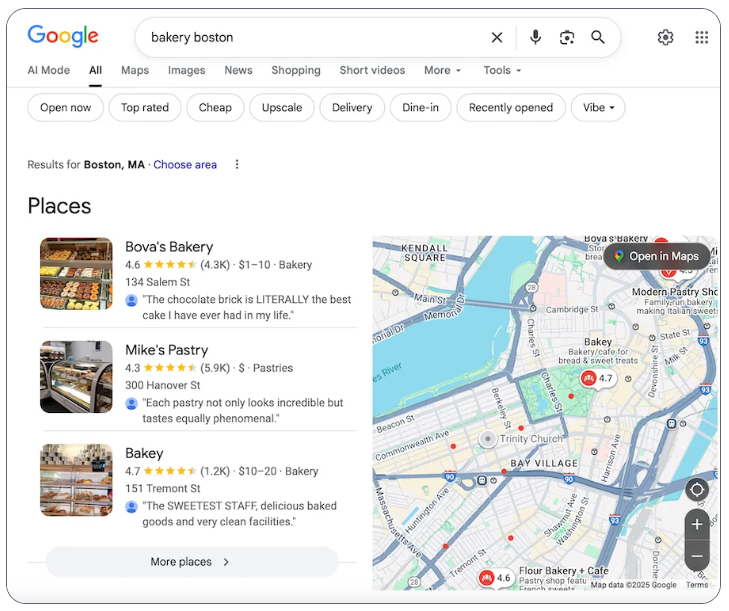This screenshot has width=729, height=611.
Task: Click the Modern Pastry Shop map label
Action: coord(675,292)
